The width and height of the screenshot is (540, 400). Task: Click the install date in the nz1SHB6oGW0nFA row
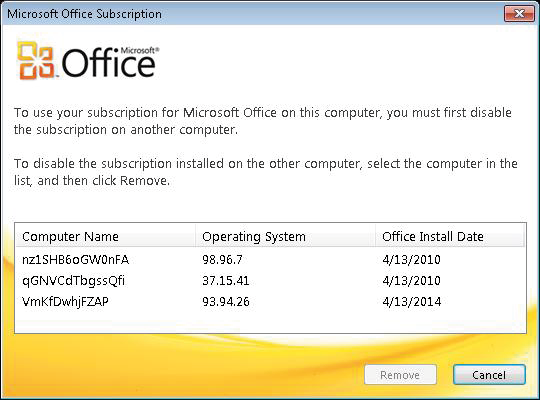click(x=412, y=259)
